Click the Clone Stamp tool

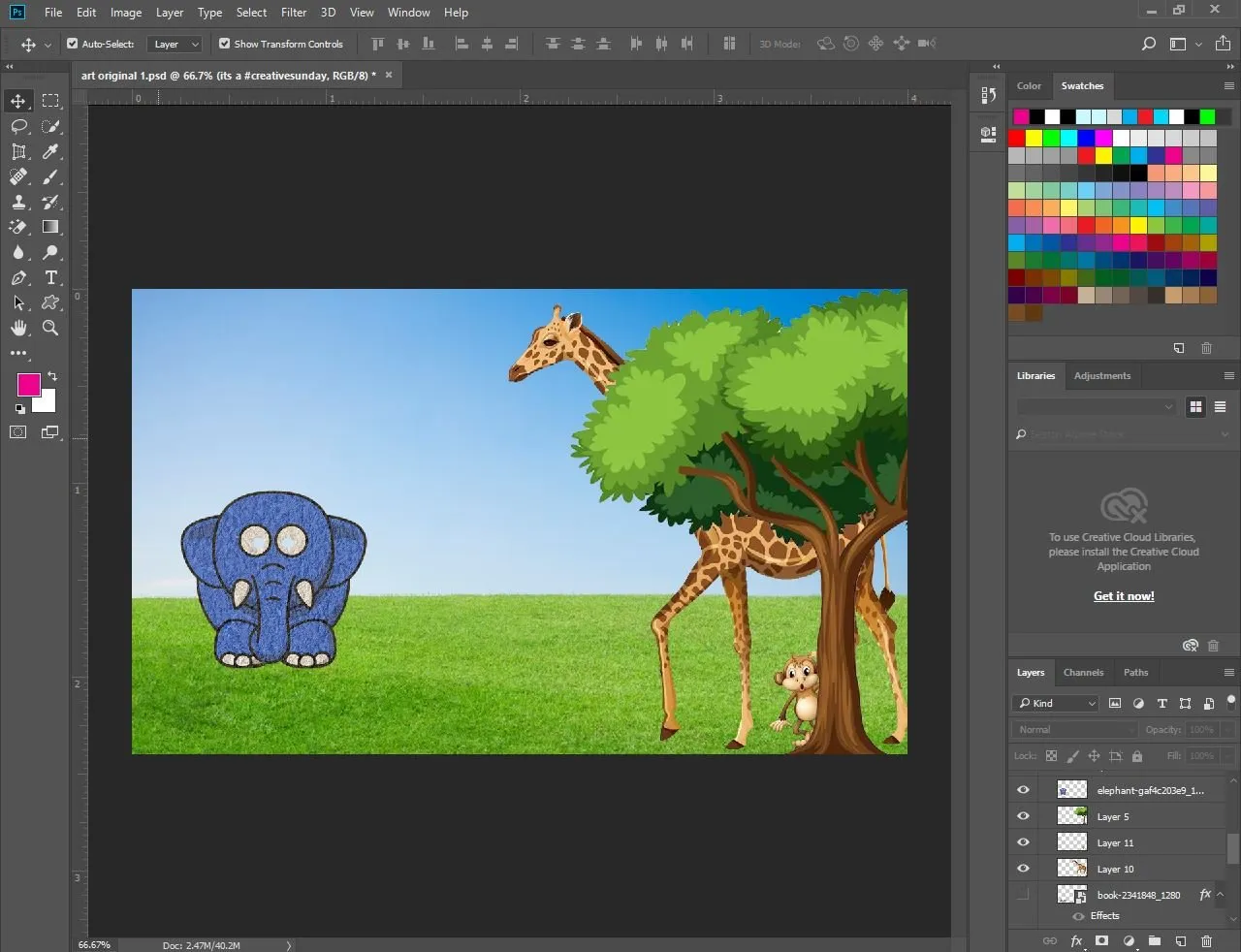pyautogui.click(x=18, y=202)
